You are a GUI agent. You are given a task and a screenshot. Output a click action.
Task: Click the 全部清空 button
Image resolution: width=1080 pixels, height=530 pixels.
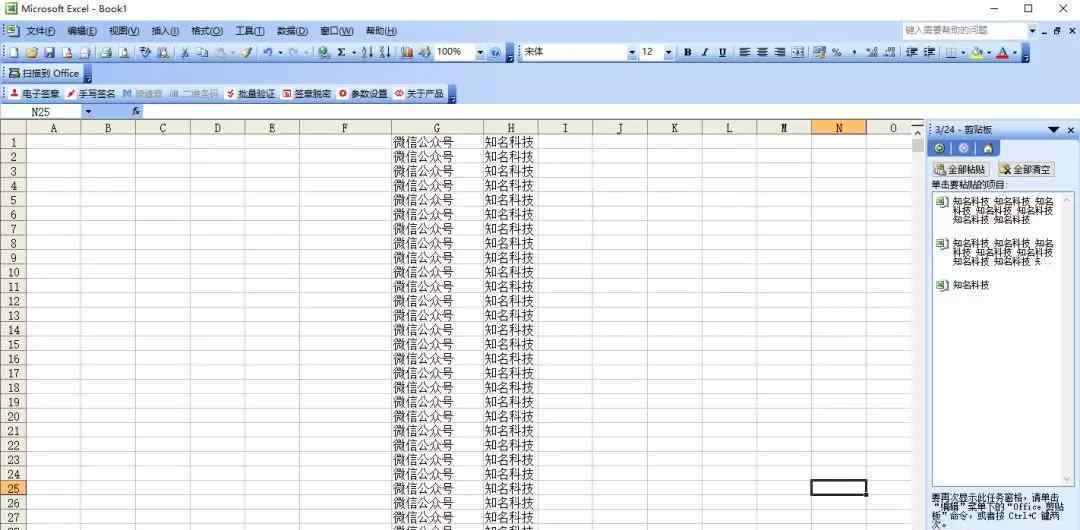1026,170
